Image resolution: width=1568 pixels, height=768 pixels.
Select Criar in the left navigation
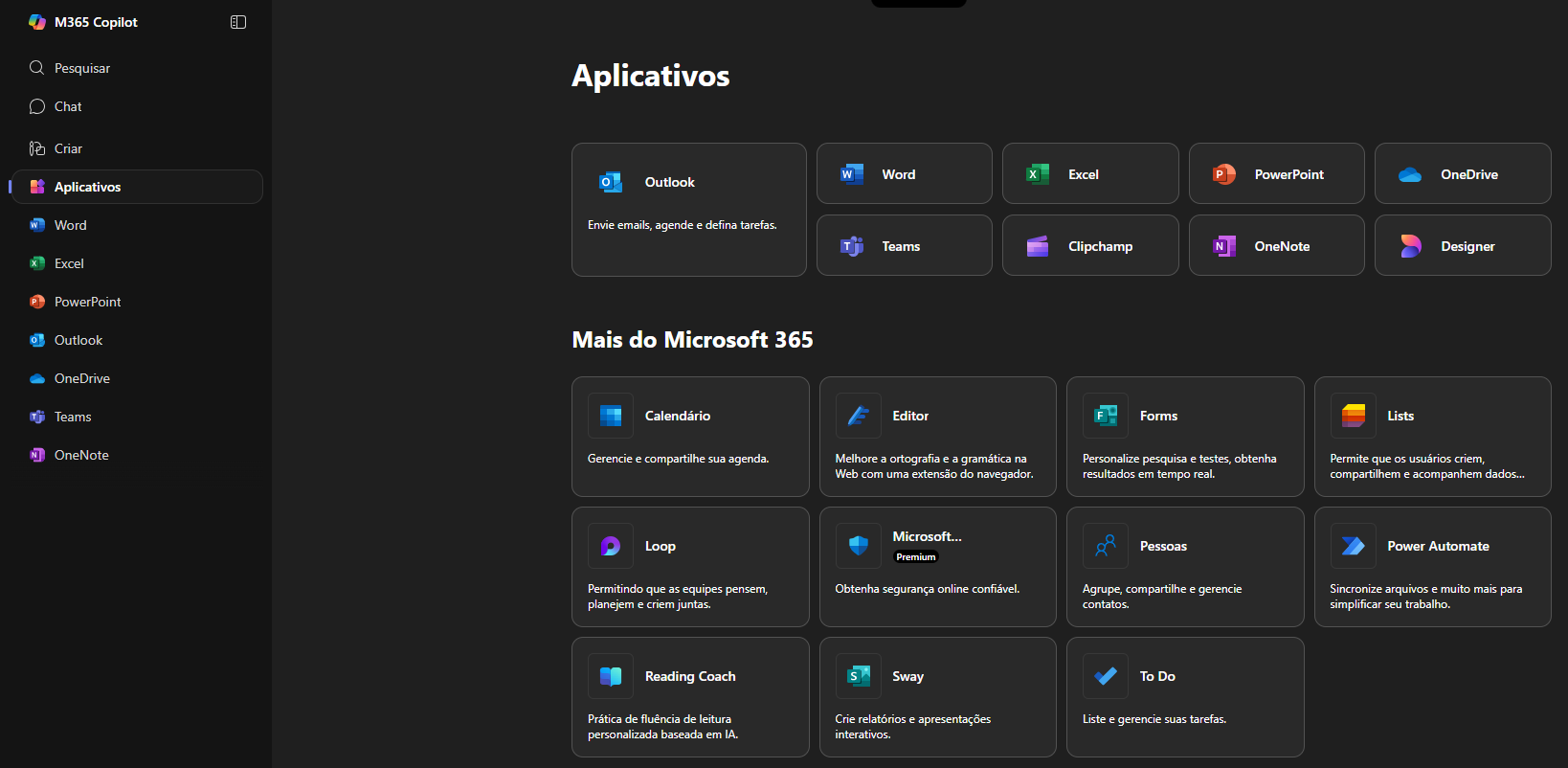67,148
